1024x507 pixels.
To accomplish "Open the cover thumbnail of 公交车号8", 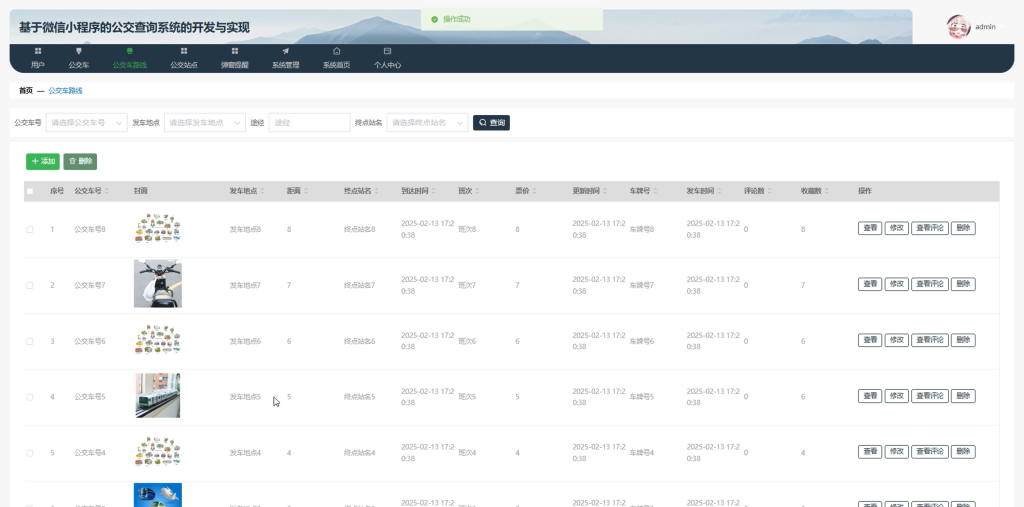I will pos(157,228).
